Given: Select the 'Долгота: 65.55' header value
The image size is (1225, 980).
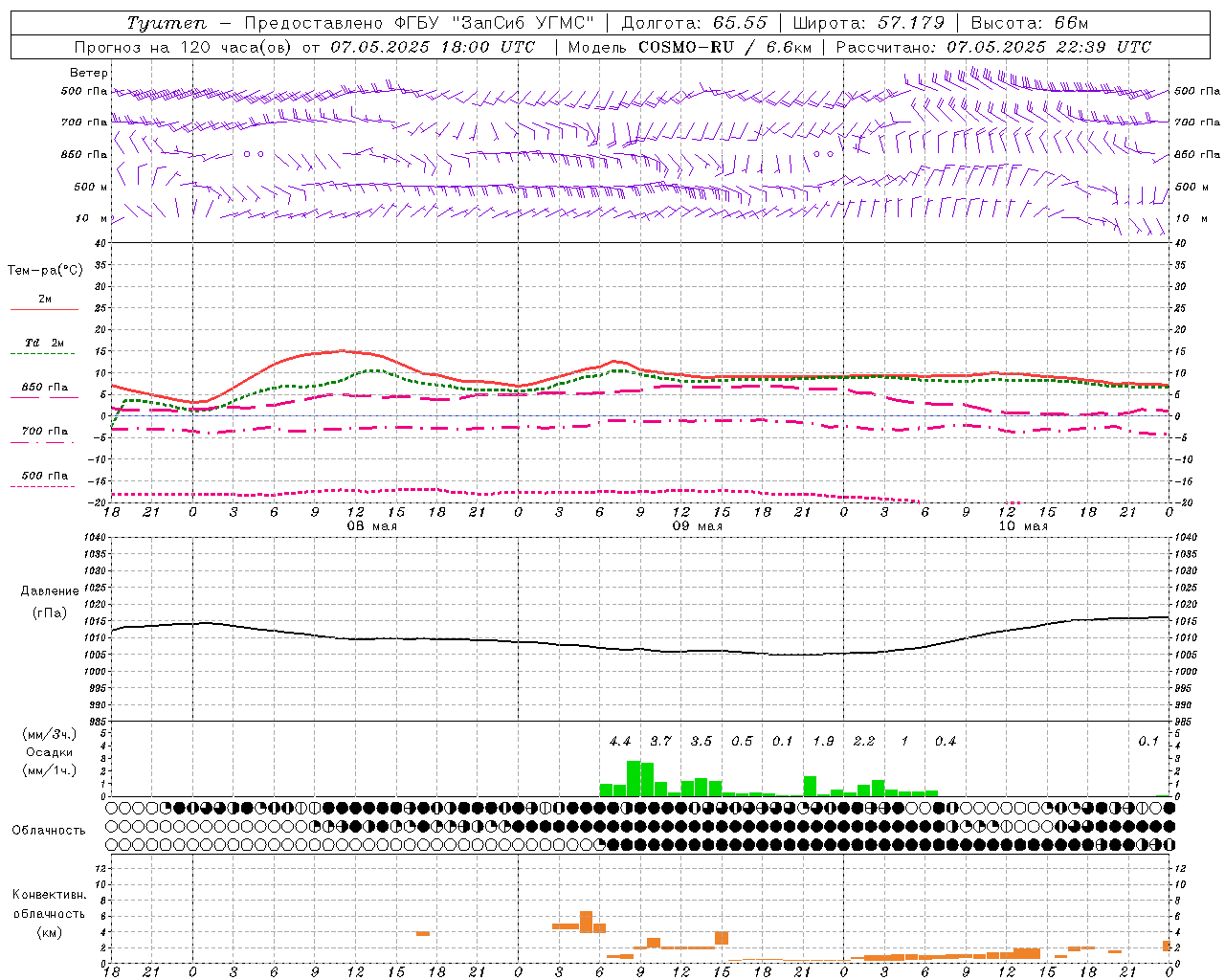Looking at the screenshot, I should (694, 23).
